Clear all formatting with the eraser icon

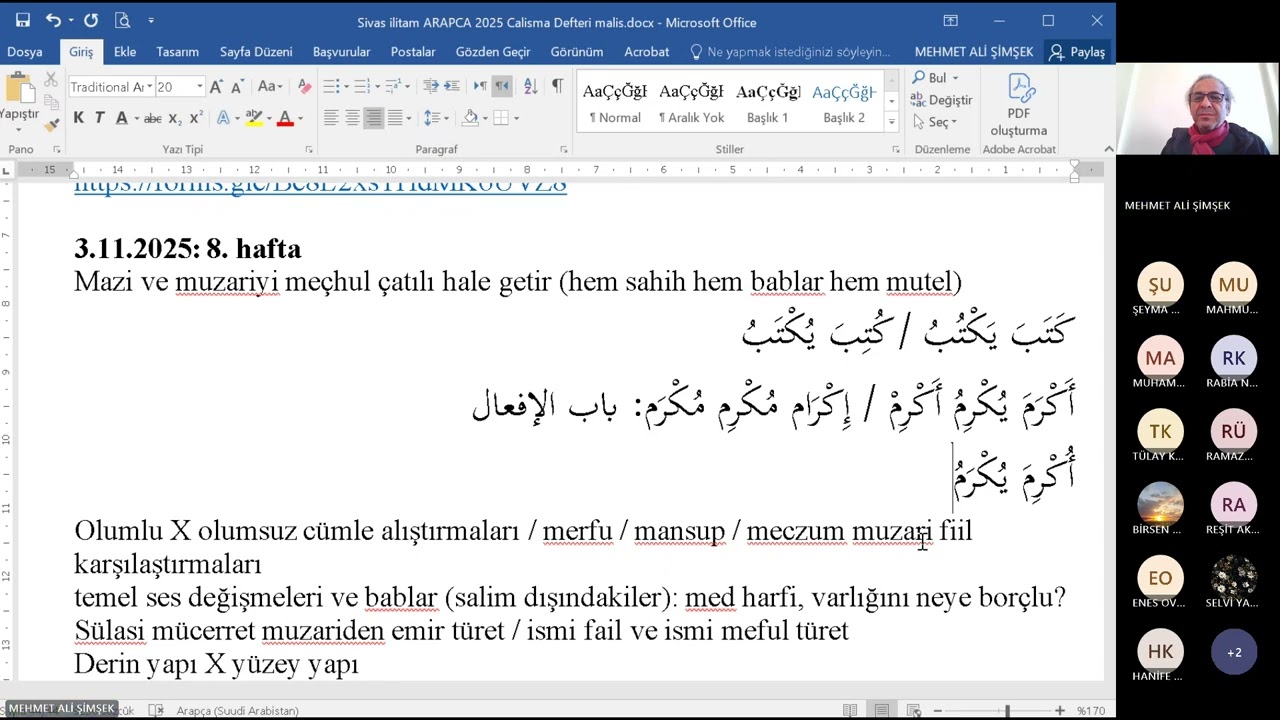305,87
